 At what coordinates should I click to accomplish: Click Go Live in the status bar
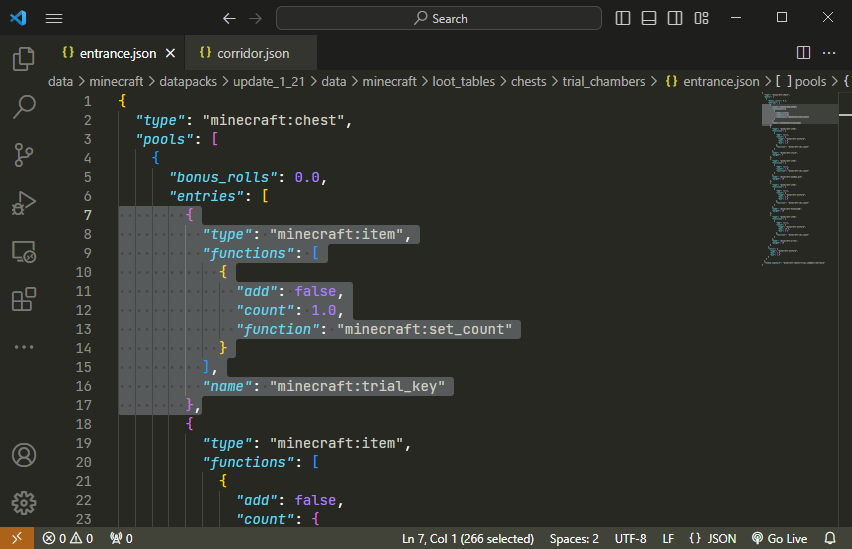point(779,538)
